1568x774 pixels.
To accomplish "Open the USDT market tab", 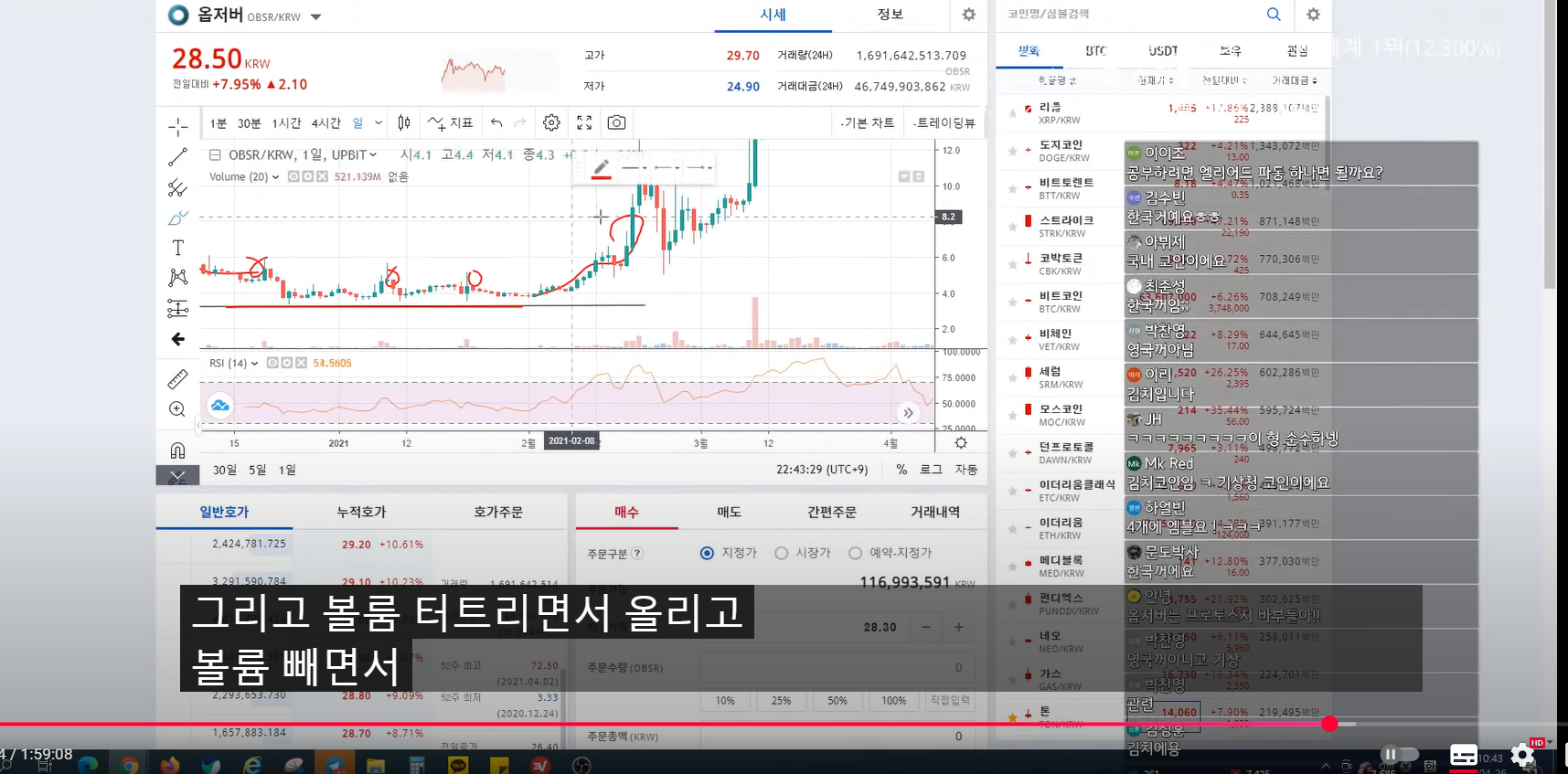I will tap(1163, 51).
